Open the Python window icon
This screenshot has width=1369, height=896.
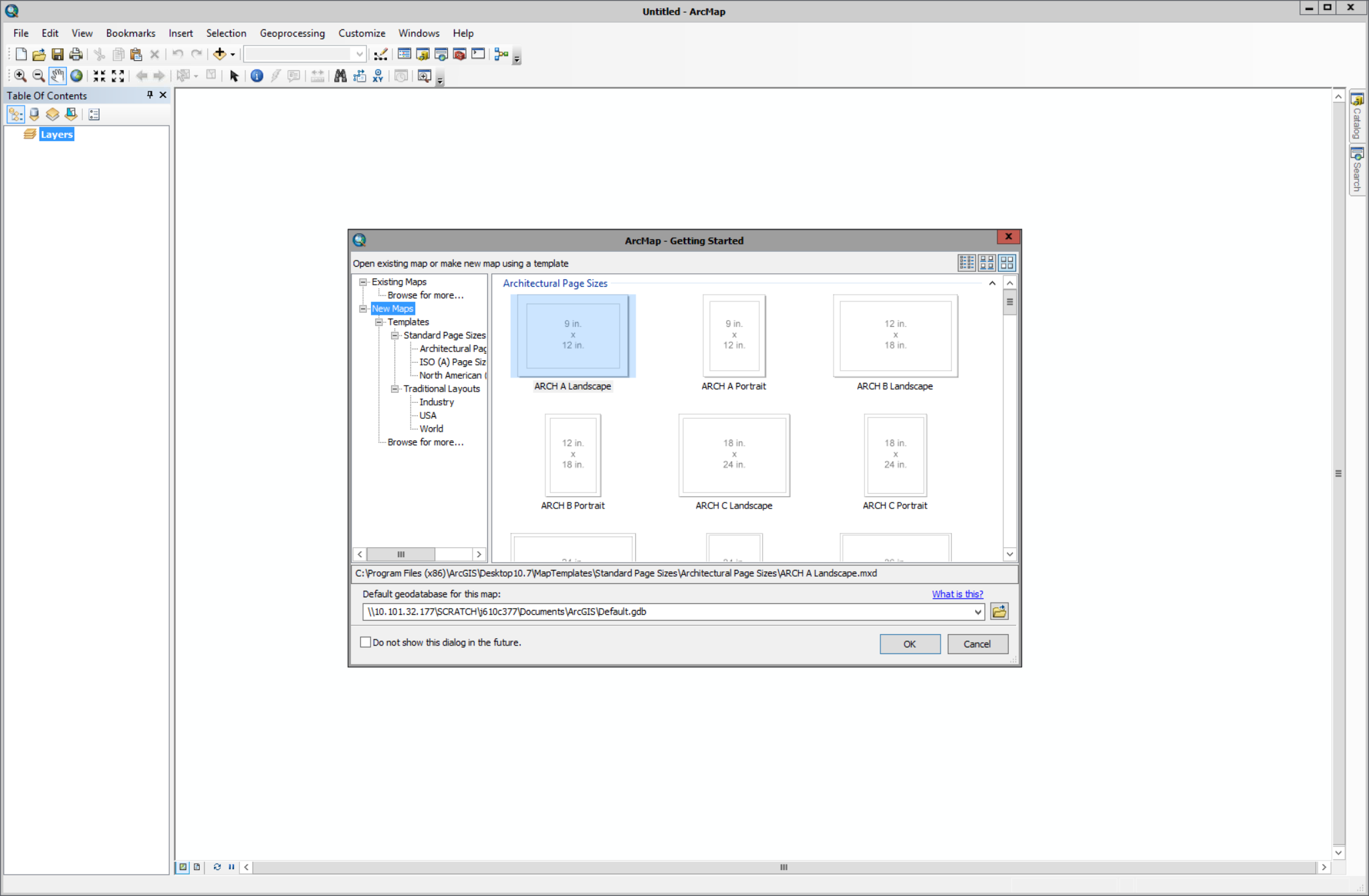click(x=478, y=54)
